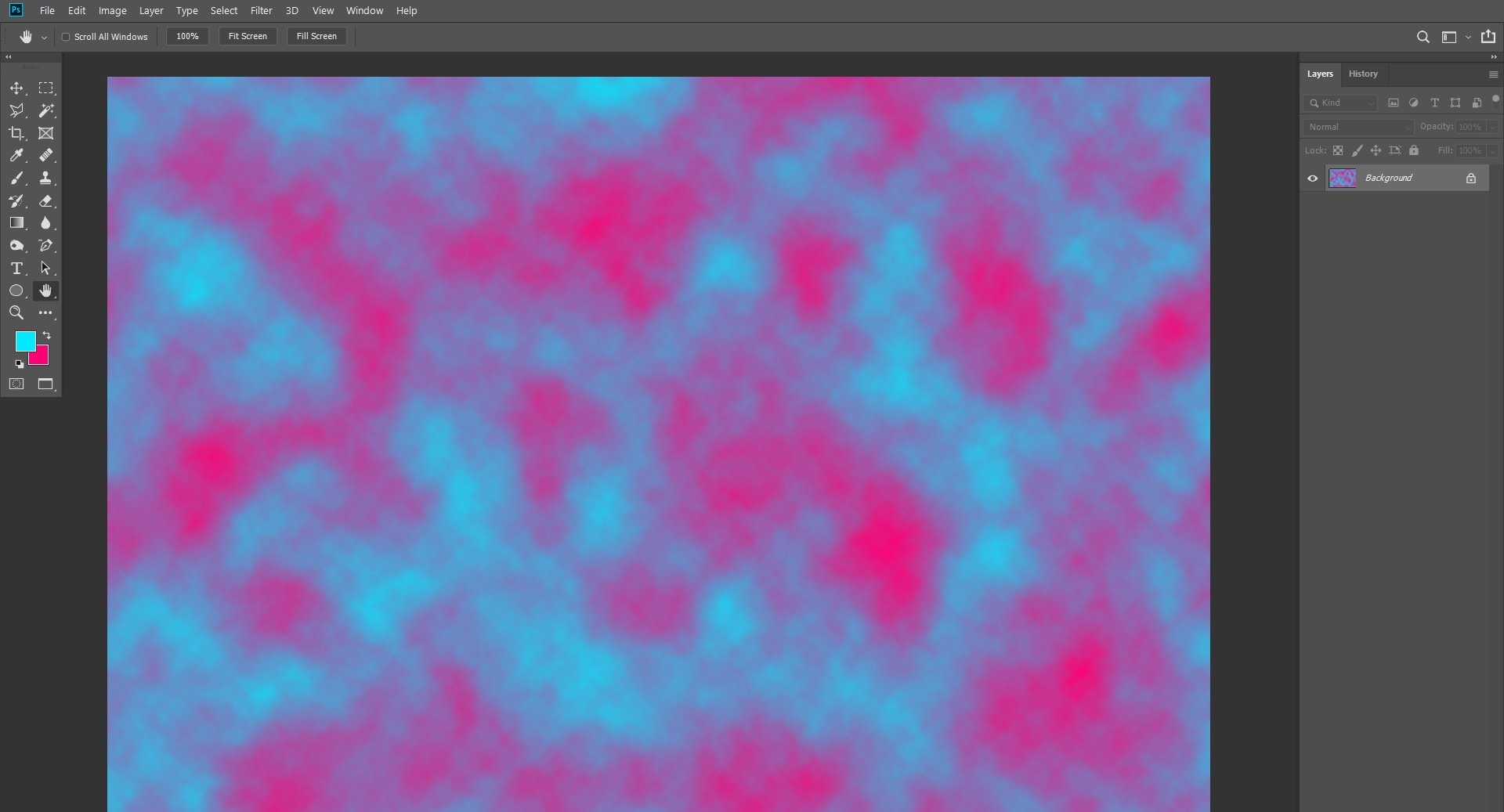The width and height of the screenshot is (1504, 812).
Task: Select the Crop tool
Action: click(x=16, y=133)
